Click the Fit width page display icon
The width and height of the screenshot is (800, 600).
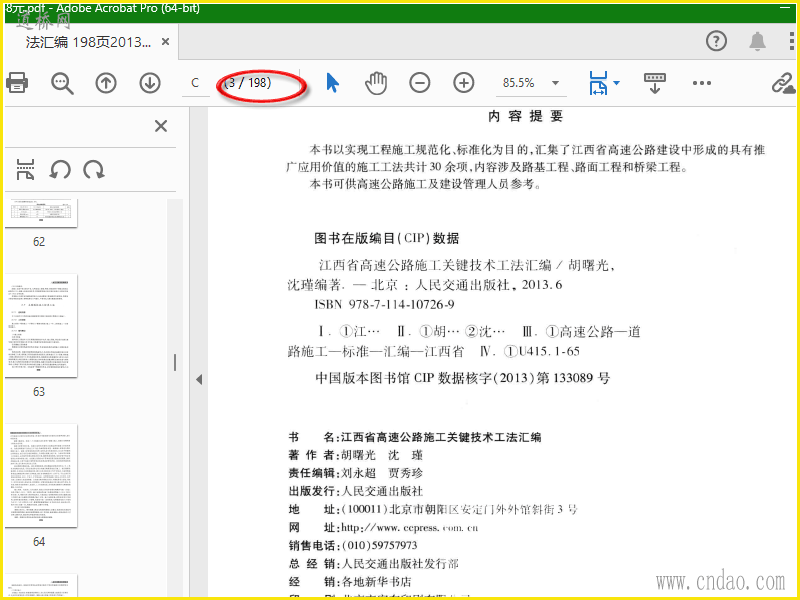(x=598, y=83)
